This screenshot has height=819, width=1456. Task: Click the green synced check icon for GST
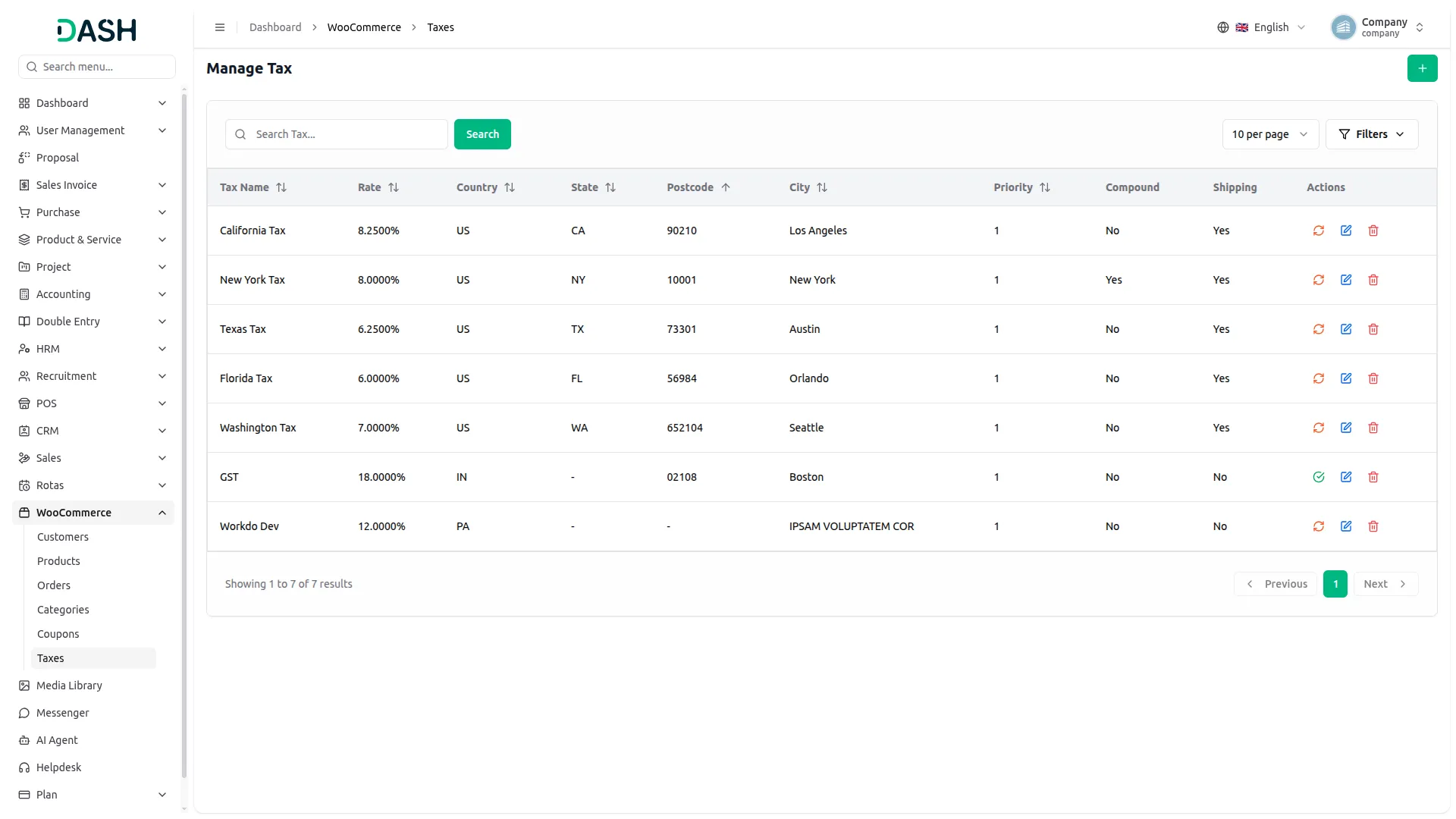click(1319, 477)
